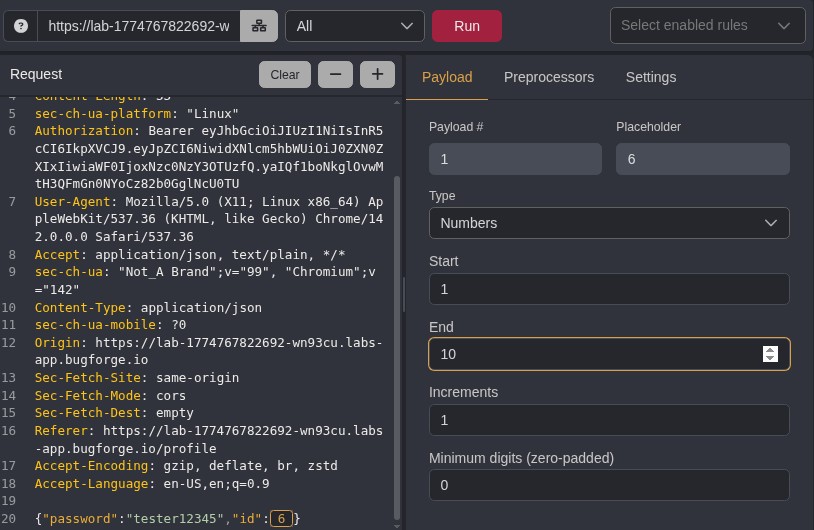
Task: Open the Type dropdown set to Numbers
Action: (609, 223)
